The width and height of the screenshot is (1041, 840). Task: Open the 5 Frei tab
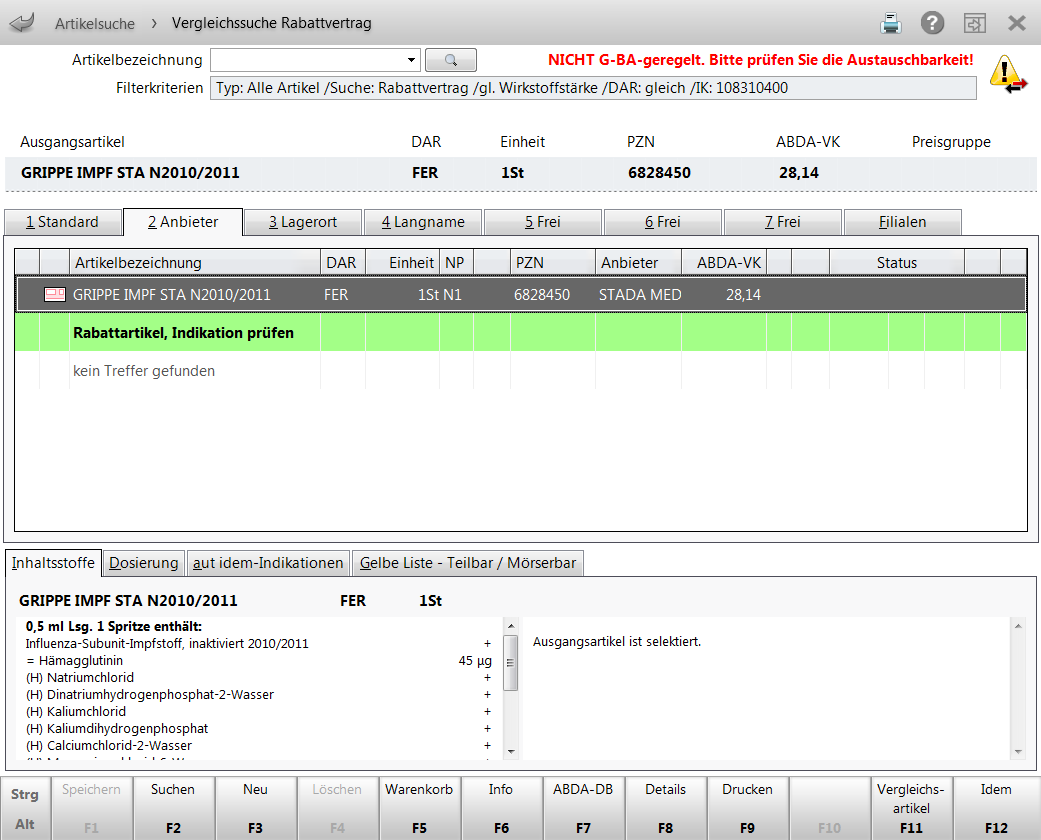pyautogui.click(x=542, y=222)
